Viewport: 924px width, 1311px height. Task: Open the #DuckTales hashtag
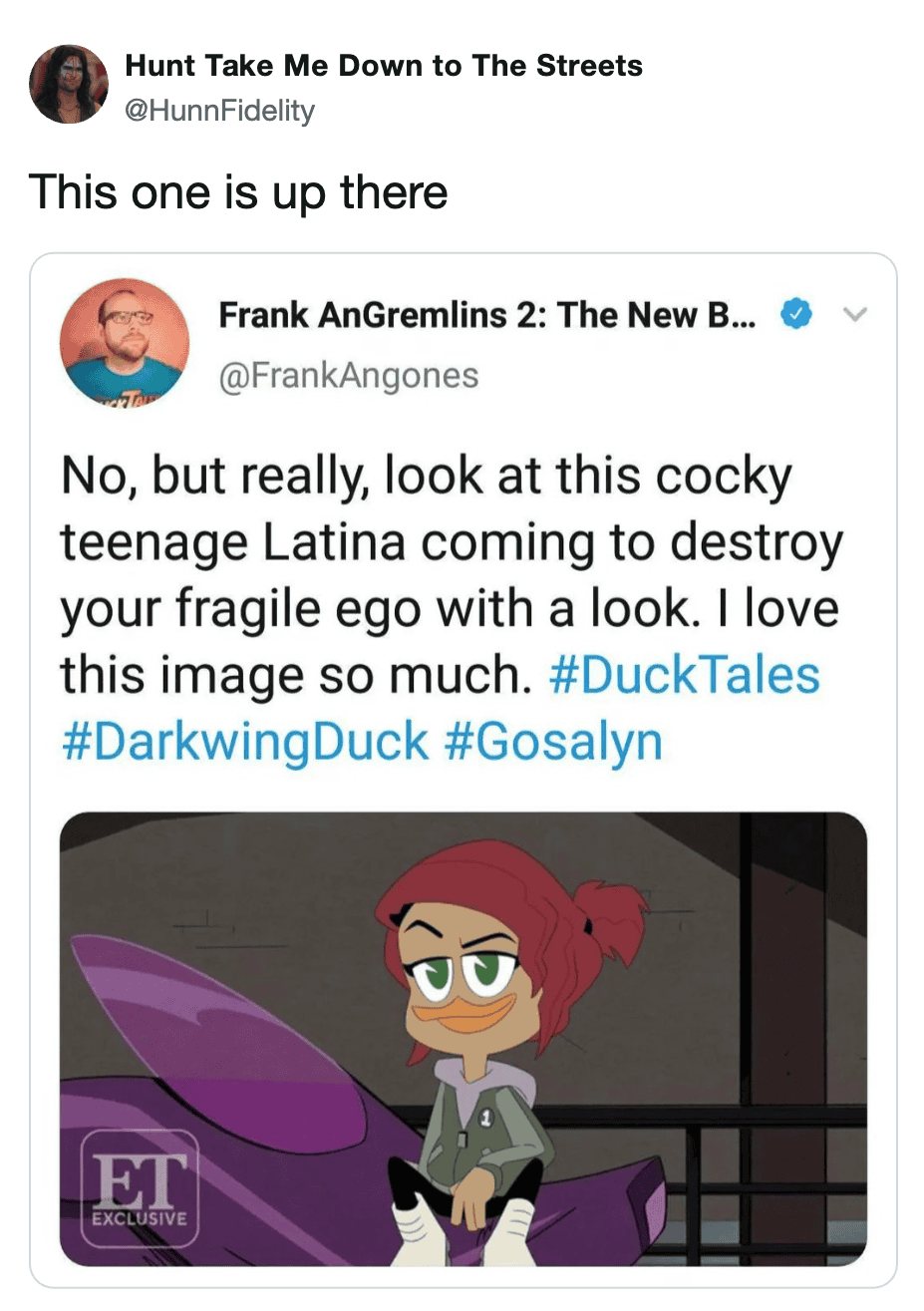click(685, 675)
